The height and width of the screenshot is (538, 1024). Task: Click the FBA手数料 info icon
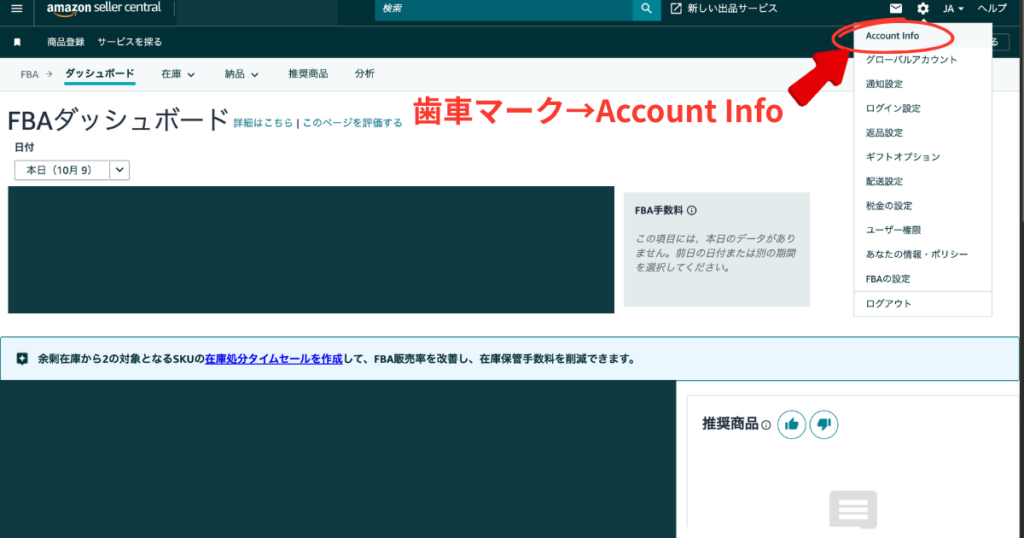[692, 211]
